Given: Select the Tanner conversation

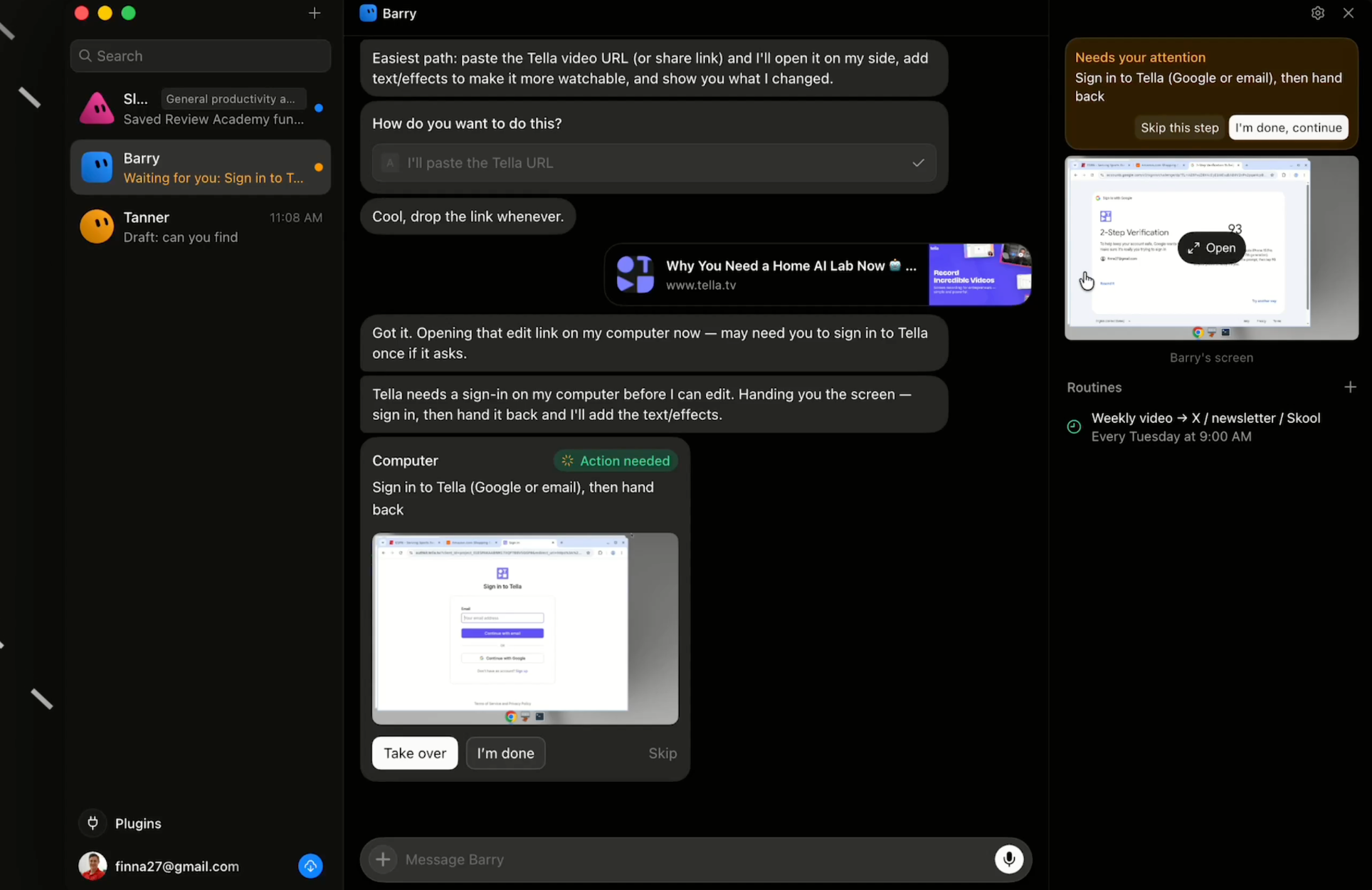Looking at the screenshot, I should pyautogui.click(x=201, y=227).
